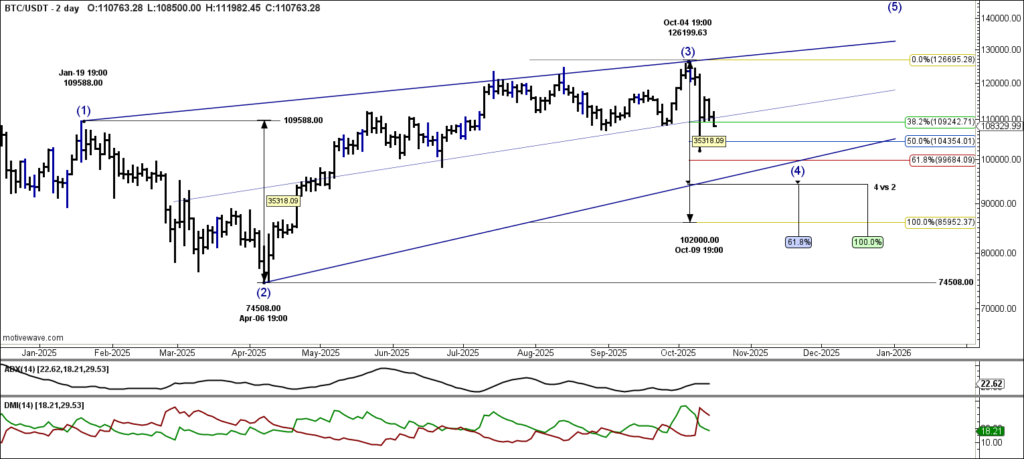This screenshot has width=1024, height=459.
Task: Click the 0.0%(126695.28) Fibonacci label
Action: pos(942,60)
